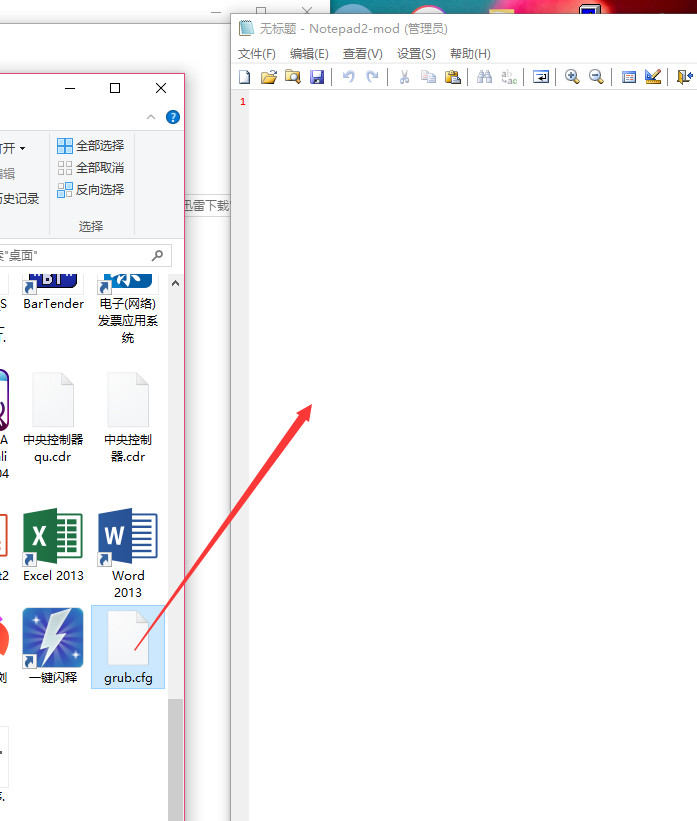Open the 设置(S) menu

[416, 54]
